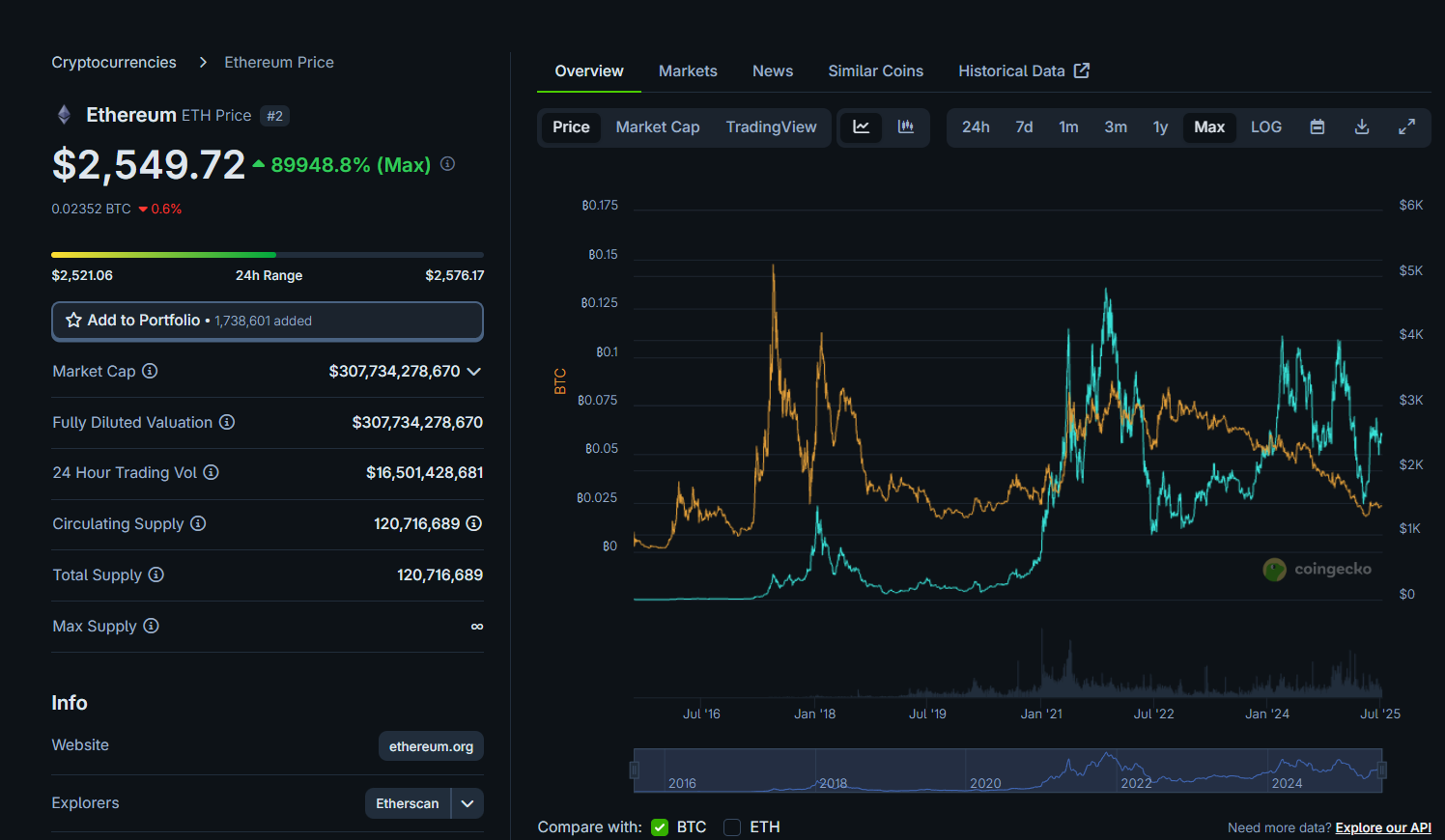Set chart range to 3m

tap(1116, 127)
